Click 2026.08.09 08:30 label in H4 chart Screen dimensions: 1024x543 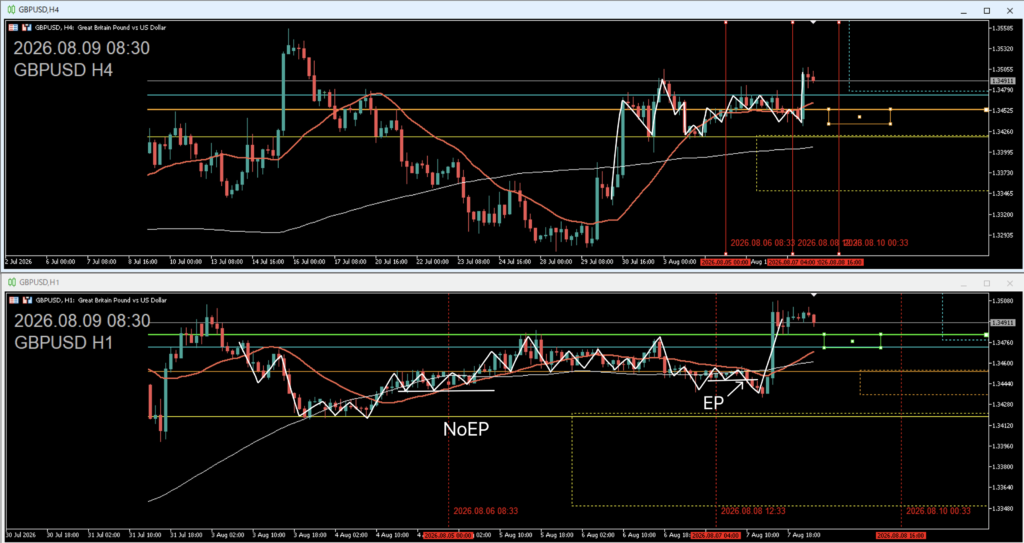(82, 48)
